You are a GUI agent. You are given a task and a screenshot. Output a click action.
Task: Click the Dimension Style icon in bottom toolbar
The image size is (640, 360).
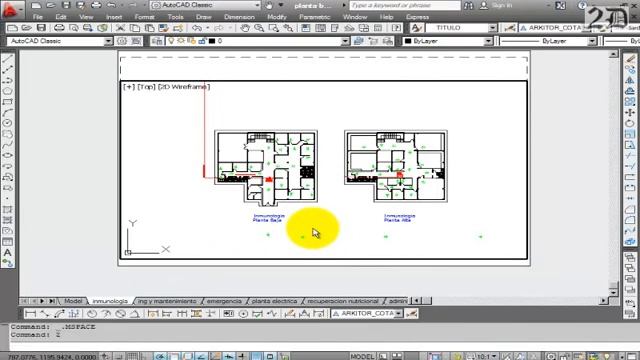pyautogui.click(x=412, y=313)
